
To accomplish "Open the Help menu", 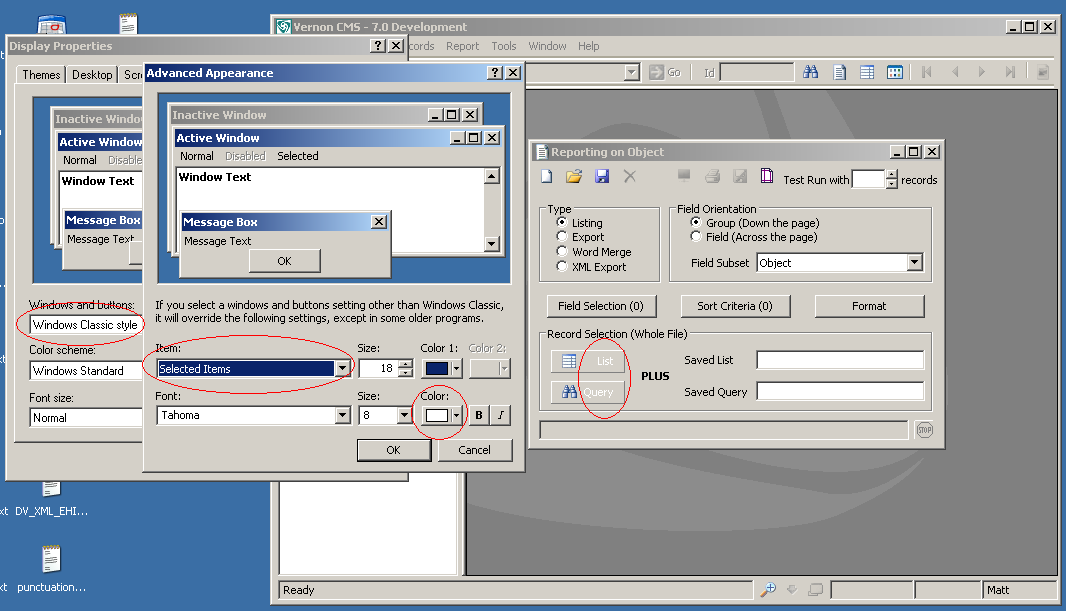I will click(x=589, y=46).
